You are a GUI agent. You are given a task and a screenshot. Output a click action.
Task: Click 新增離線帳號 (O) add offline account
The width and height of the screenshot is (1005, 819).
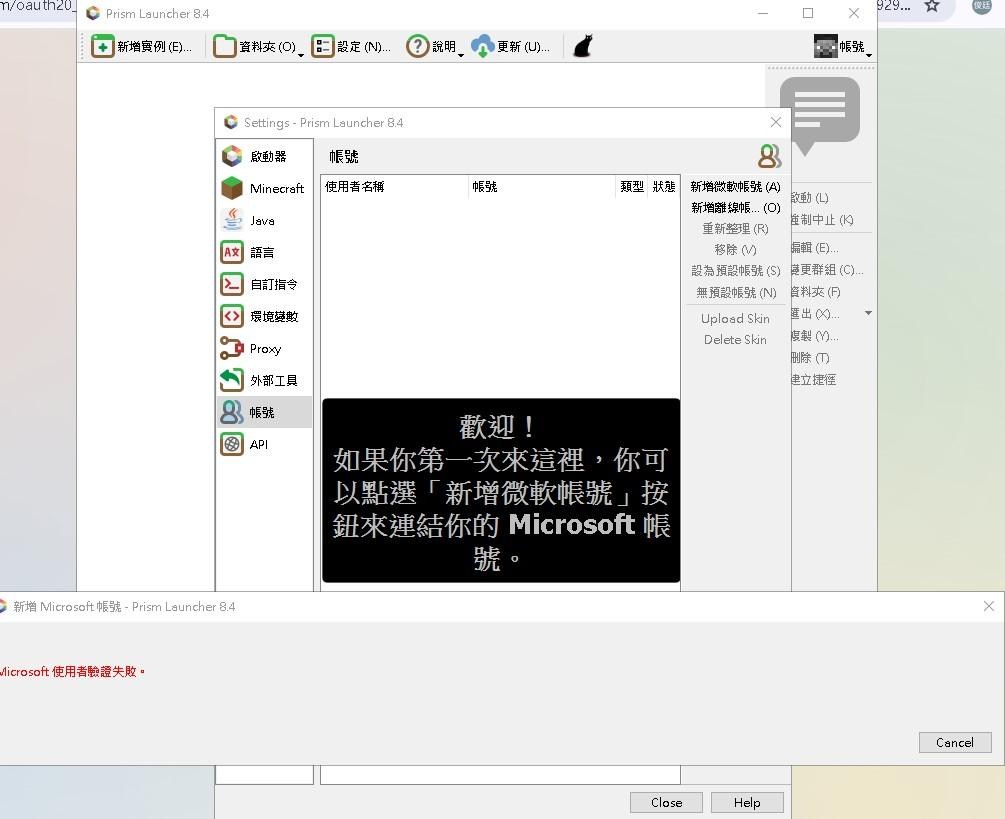coord(735,208)
